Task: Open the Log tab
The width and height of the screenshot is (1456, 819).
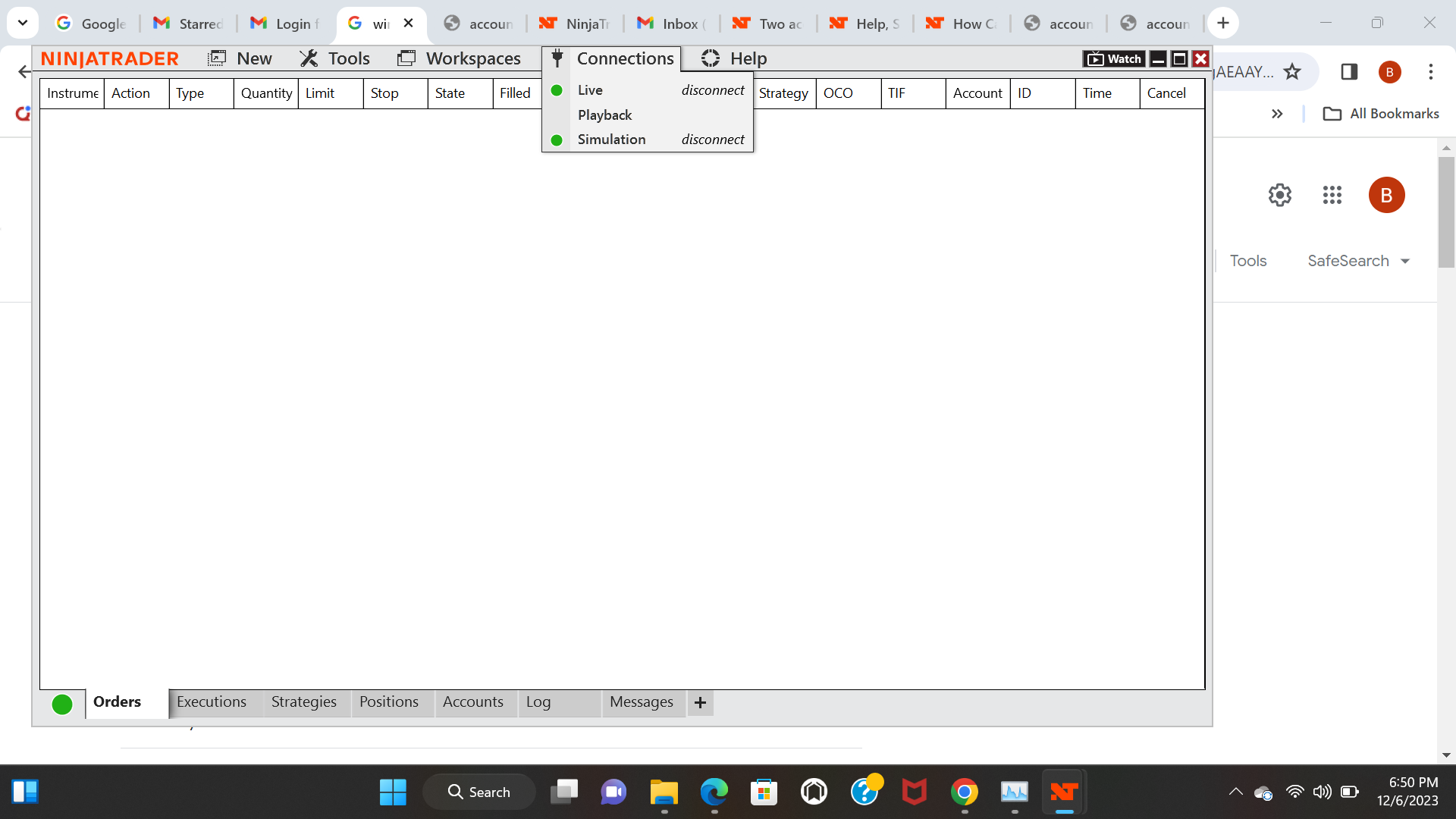Action: (538, 702)
